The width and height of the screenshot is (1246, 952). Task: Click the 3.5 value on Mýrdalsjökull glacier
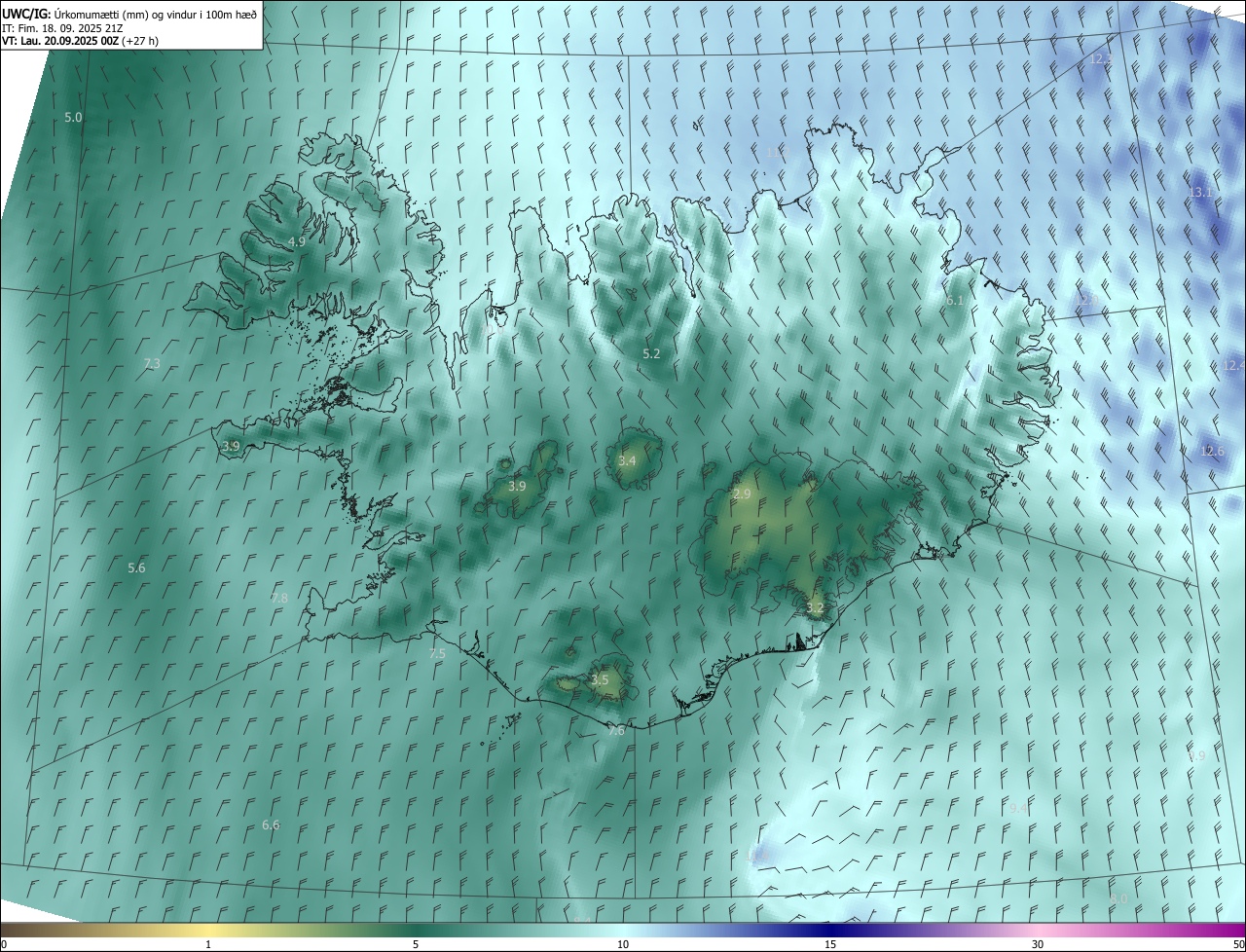point(600,680)
